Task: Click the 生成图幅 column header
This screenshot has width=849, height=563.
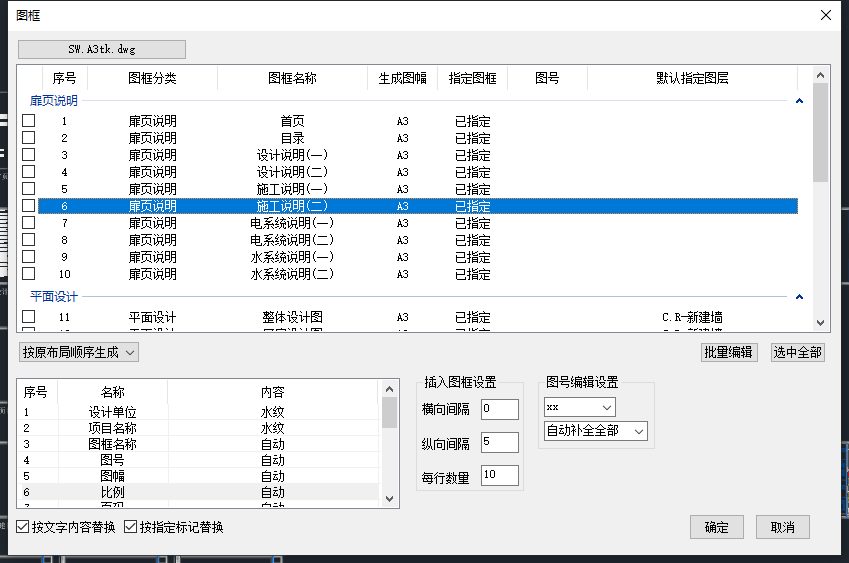Action: pyautogui.click(x=402, y=78)
